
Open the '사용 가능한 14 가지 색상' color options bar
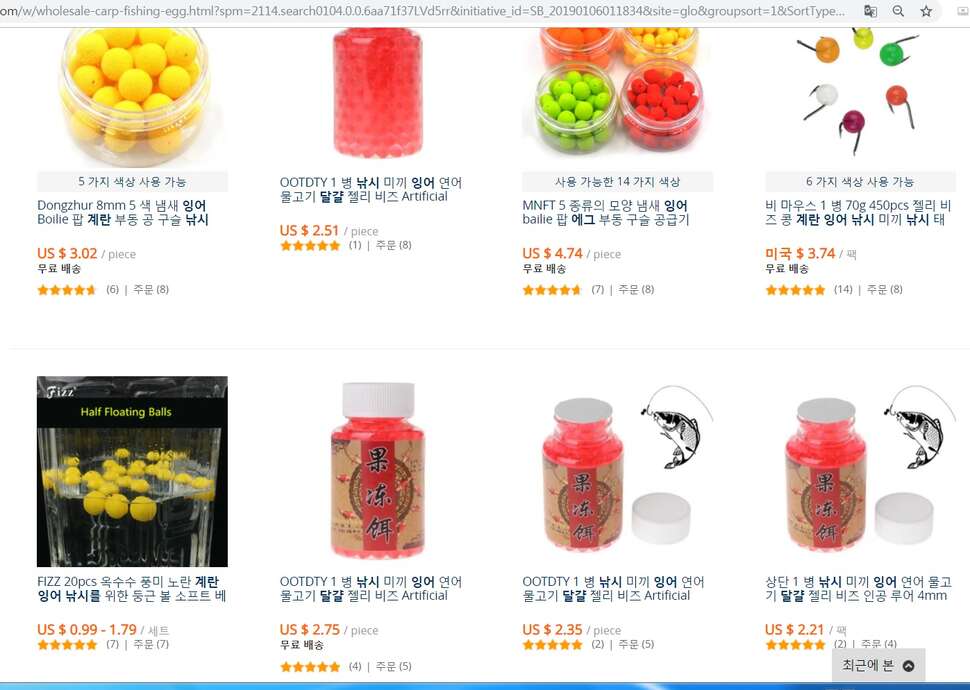coord(617,182)
